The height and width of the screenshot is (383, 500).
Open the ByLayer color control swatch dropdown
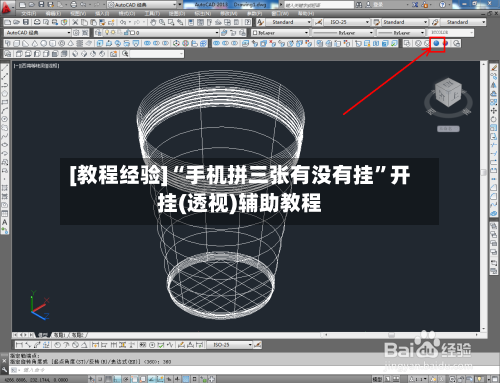coord(279,33)
